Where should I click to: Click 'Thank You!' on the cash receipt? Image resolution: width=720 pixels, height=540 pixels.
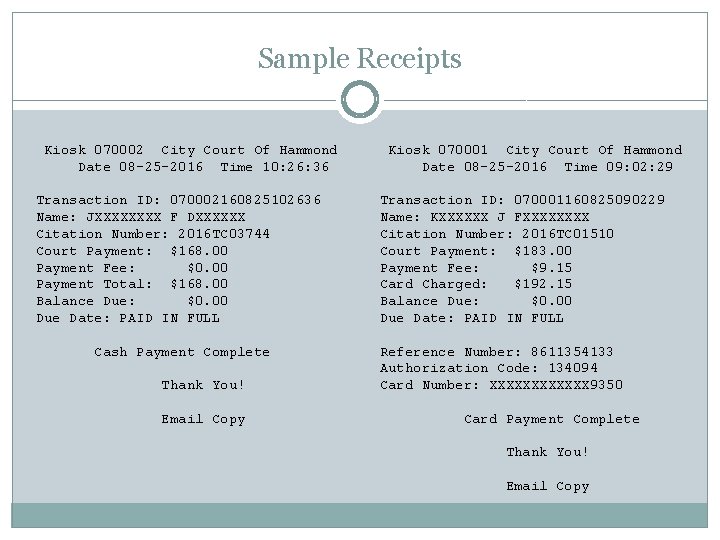(x=202, y=385)
